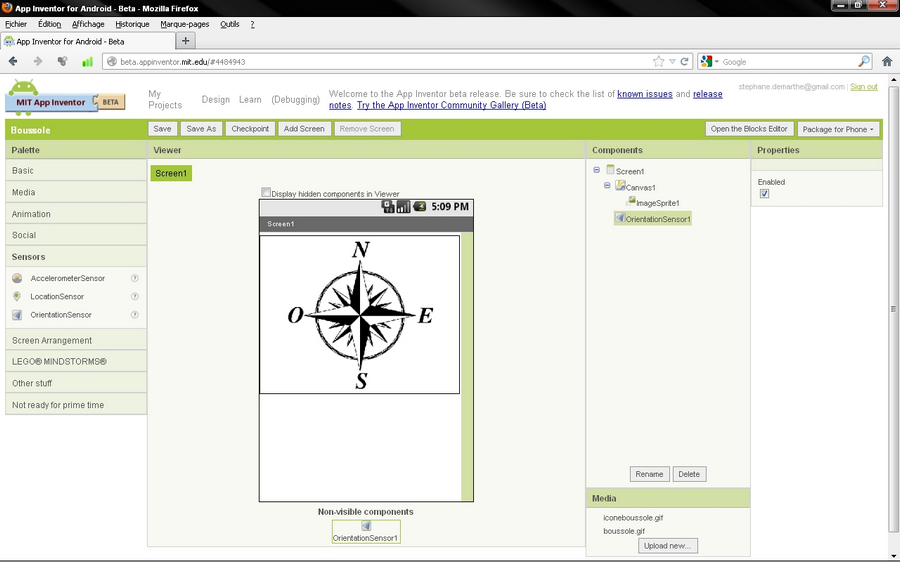Click the AccelerometerSensor palette icon
This screenshot has width=900, height=562.
(x=17, y=278)
